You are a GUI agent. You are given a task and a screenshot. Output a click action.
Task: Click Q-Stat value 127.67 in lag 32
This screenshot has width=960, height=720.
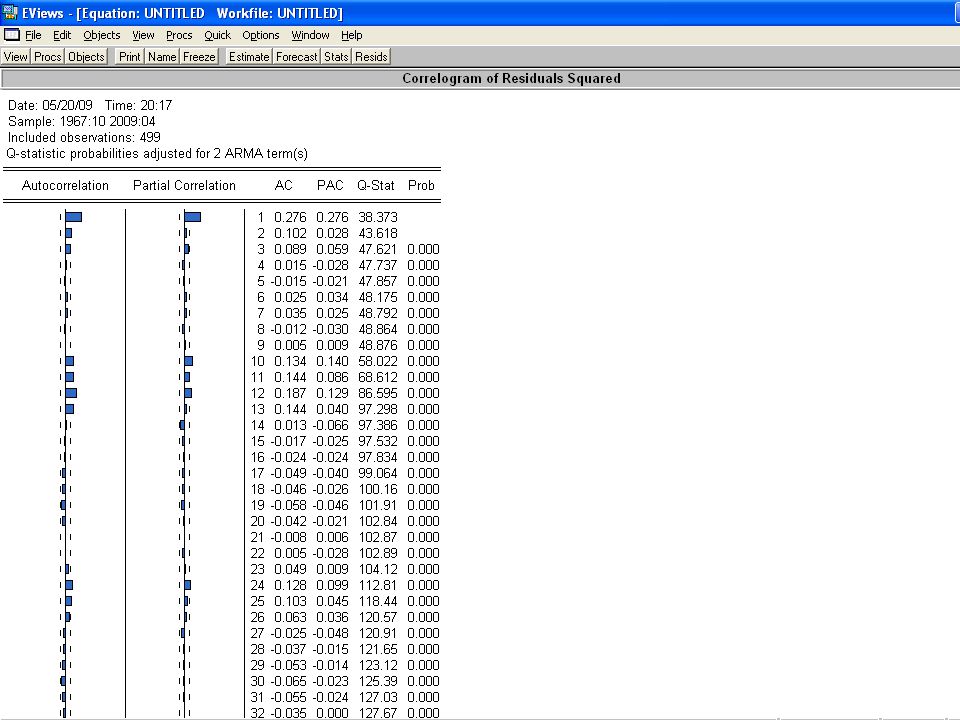[378, 713]
